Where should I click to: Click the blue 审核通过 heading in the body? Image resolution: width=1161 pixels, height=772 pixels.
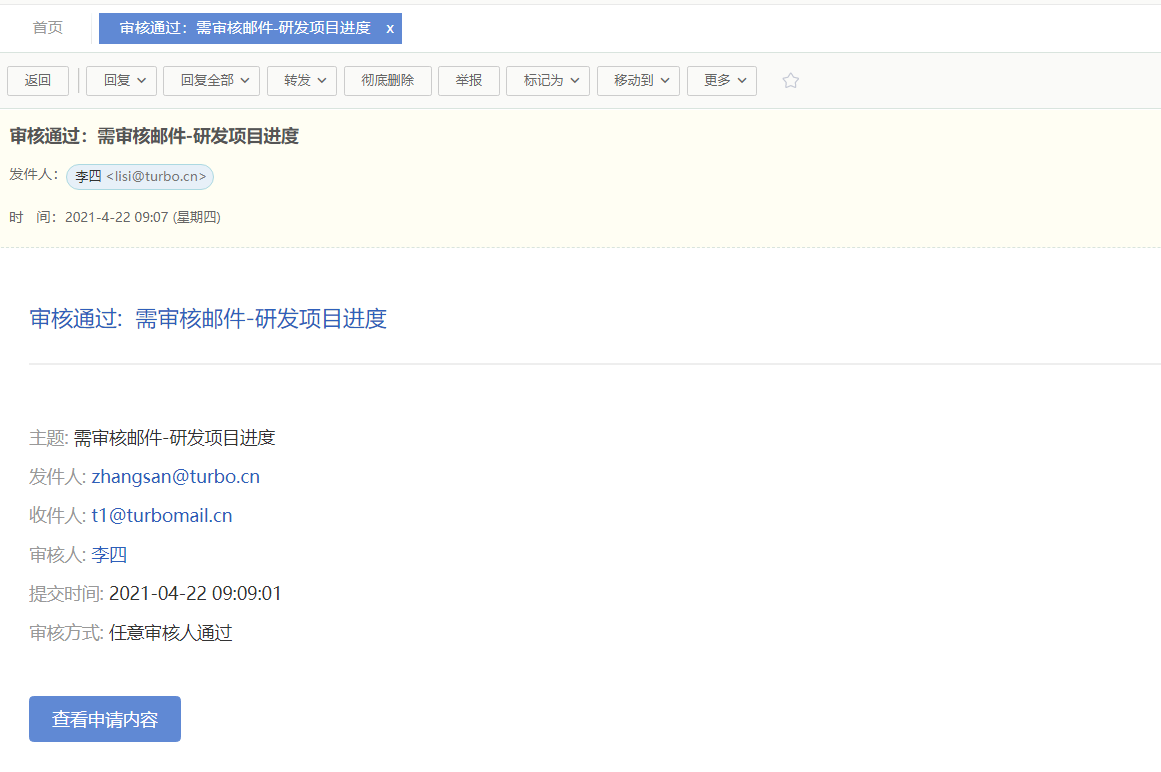pos(208,319)
